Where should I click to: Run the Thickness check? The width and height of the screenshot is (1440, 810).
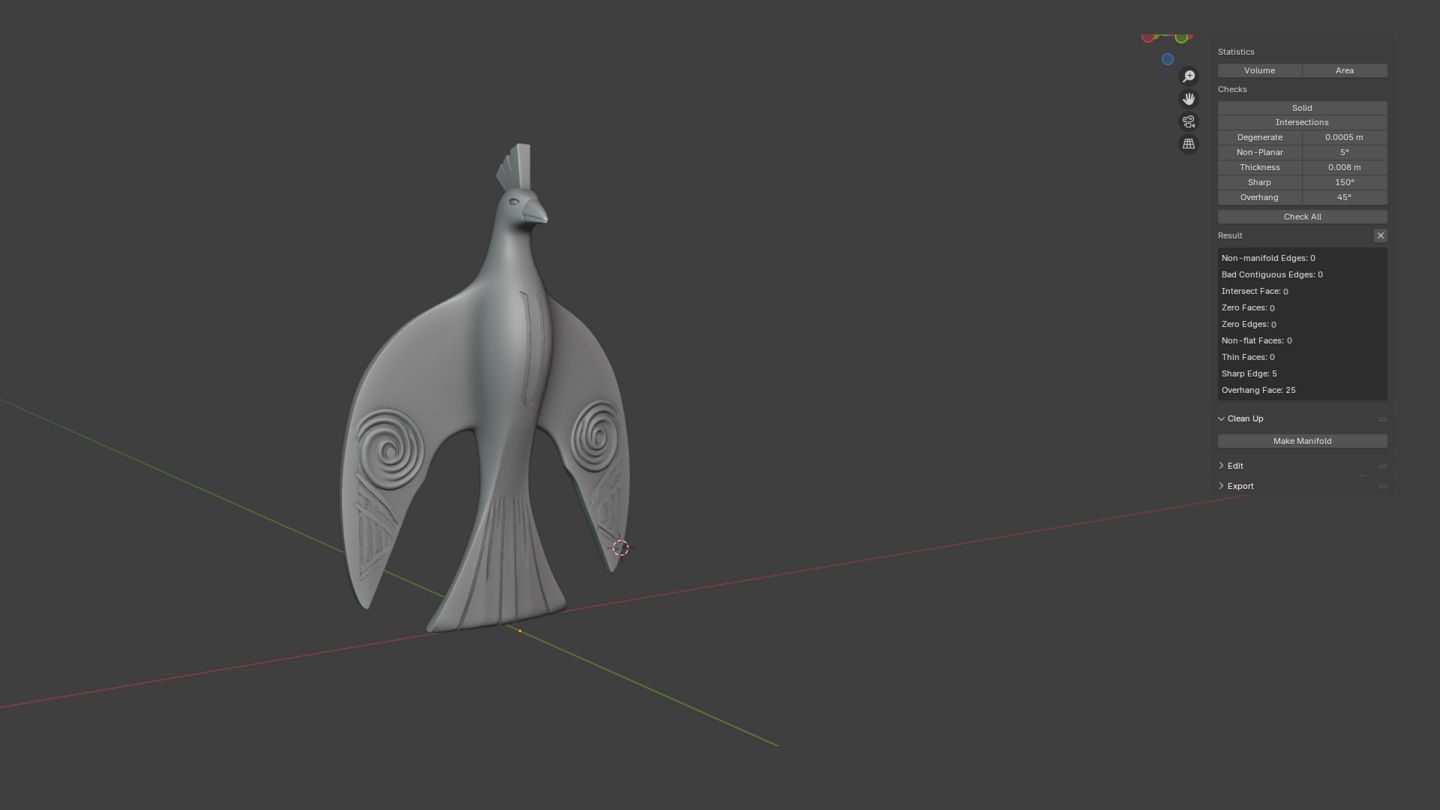[1260, 167]
